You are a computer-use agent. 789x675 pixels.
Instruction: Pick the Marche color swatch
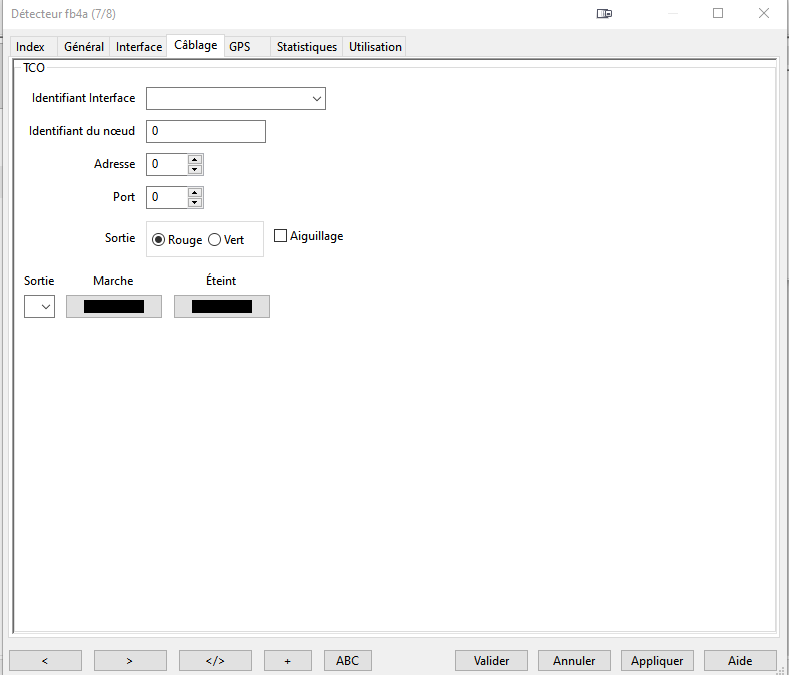tap(114, 307)
